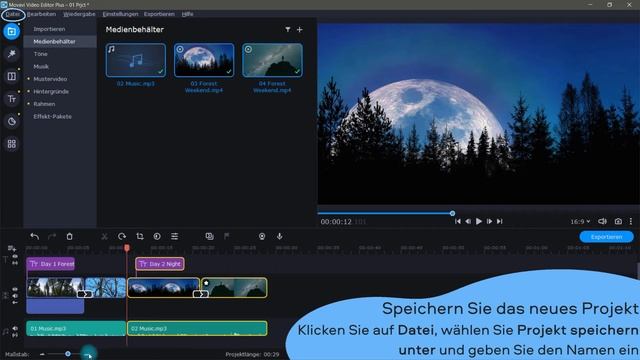Redo the last action
The image size is (640, 360).
coord(52,236)
